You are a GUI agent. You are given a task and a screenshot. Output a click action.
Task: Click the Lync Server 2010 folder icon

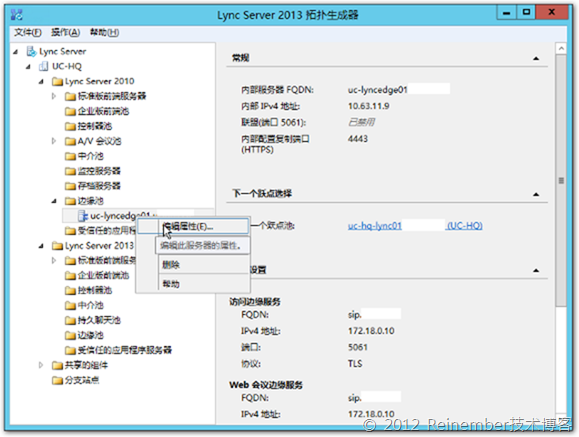(57, 81)
